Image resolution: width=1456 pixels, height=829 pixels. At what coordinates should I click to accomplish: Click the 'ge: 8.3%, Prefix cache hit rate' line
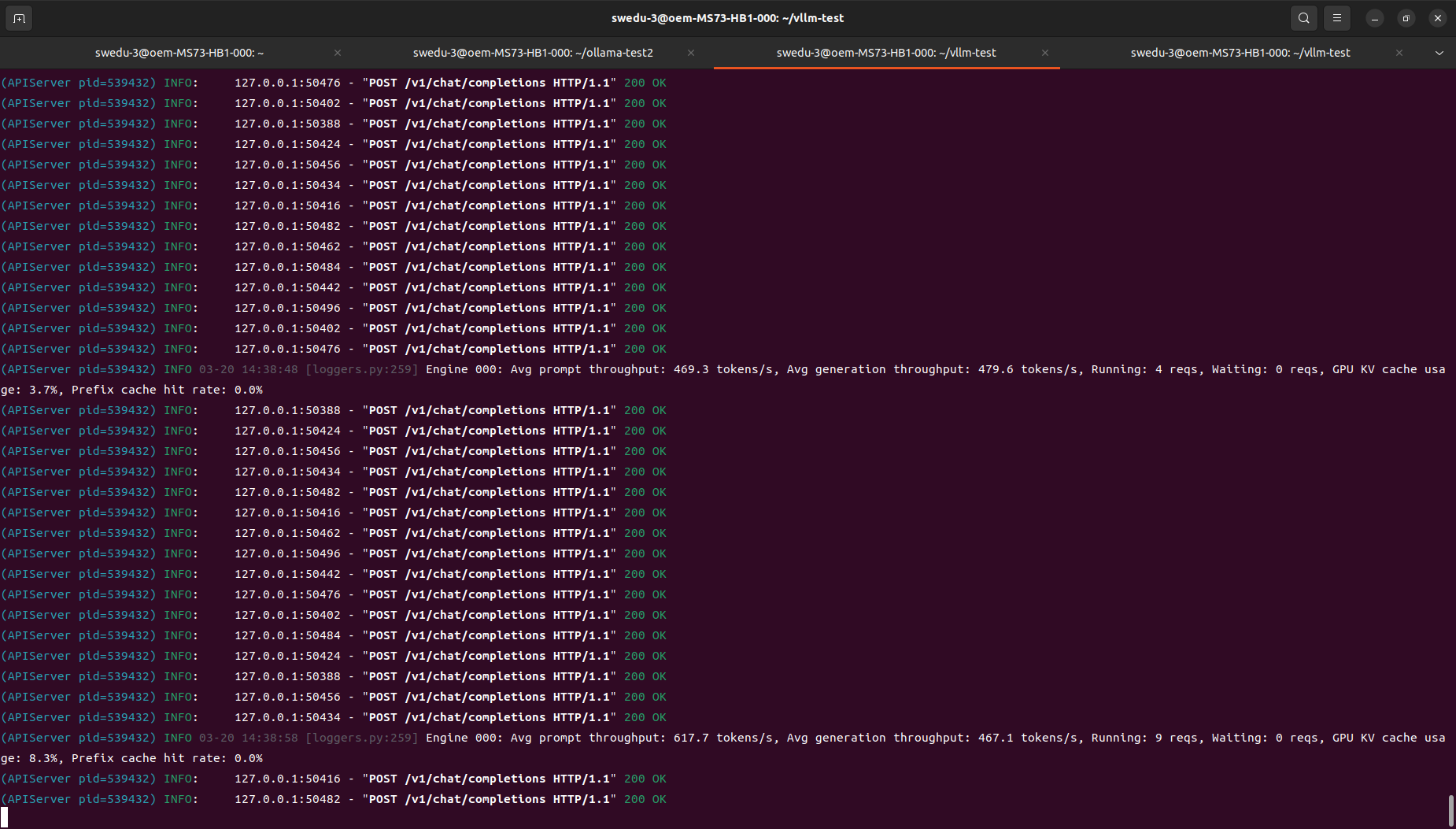(132, 758)
